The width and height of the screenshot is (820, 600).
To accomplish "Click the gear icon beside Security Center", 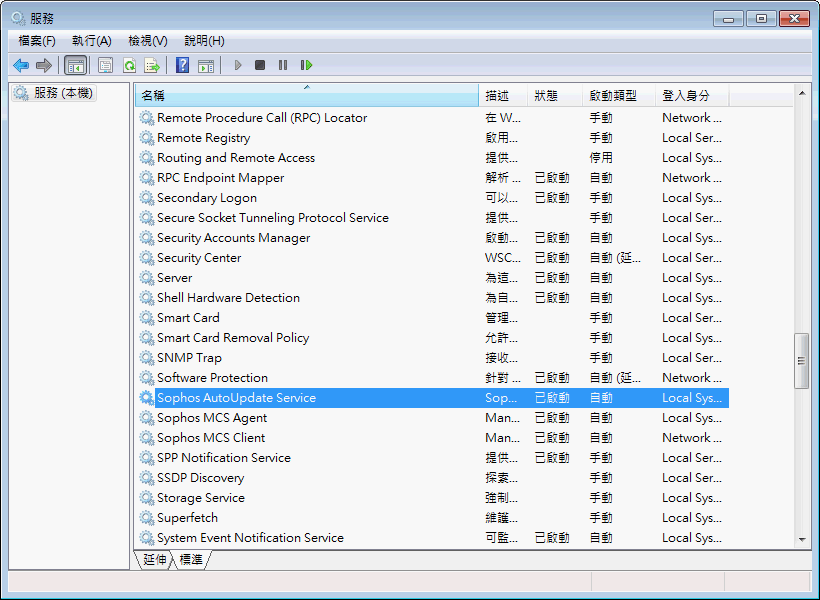I will point(146,258).
